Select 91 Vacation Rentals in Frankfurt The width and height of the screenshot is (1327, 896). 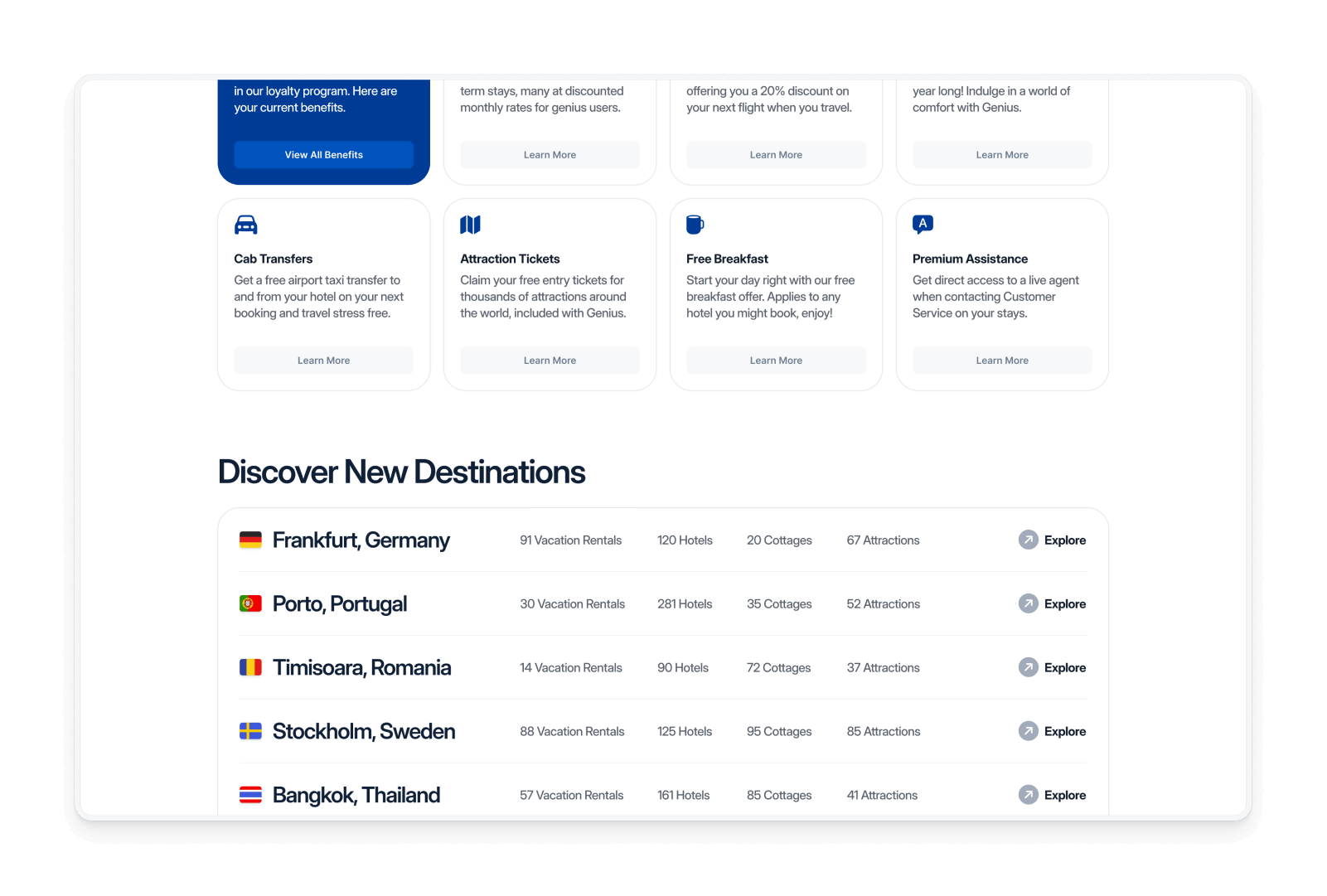click(570, 540)
